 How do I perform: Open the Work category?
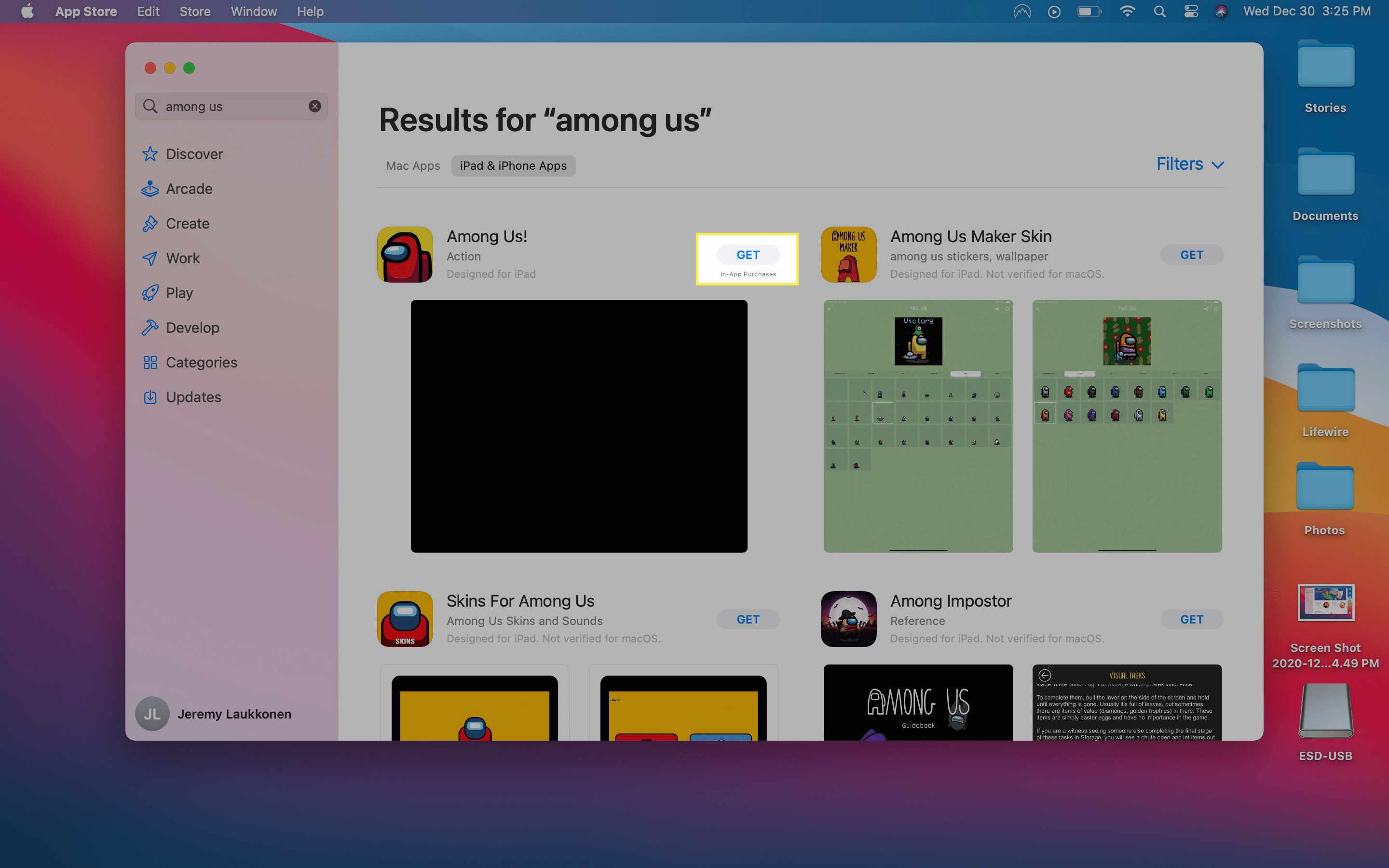[170, 258]
